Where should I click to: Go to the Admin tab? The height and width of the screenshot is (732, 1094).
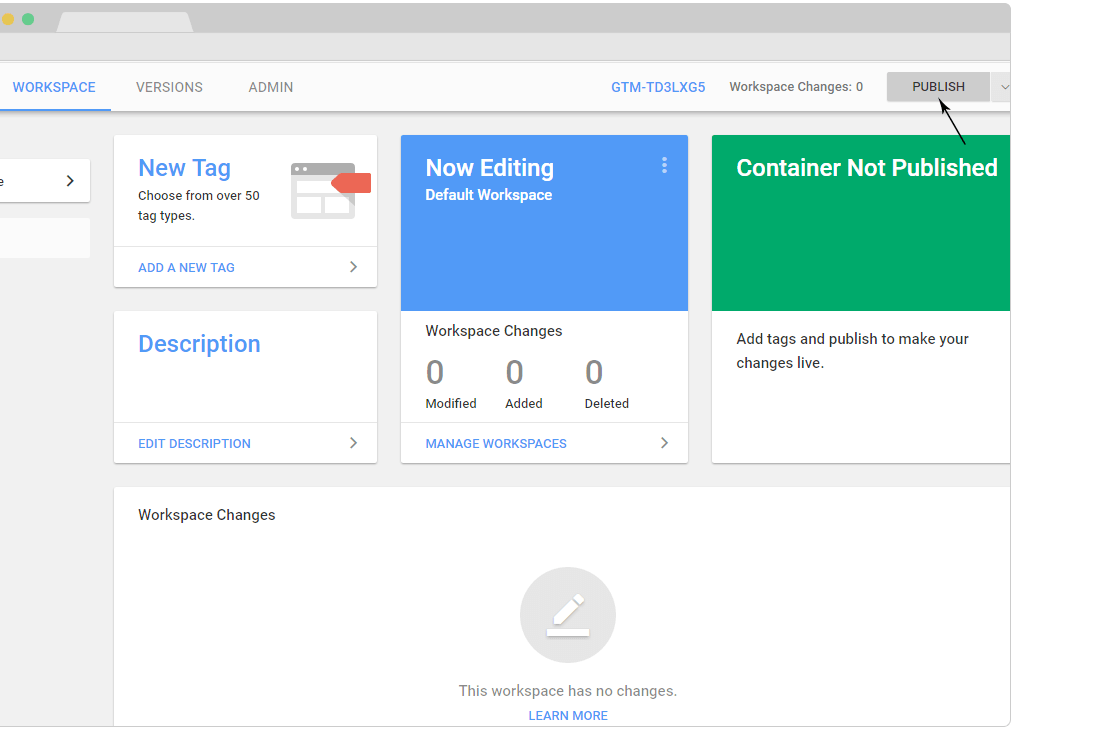click(271, 87)
